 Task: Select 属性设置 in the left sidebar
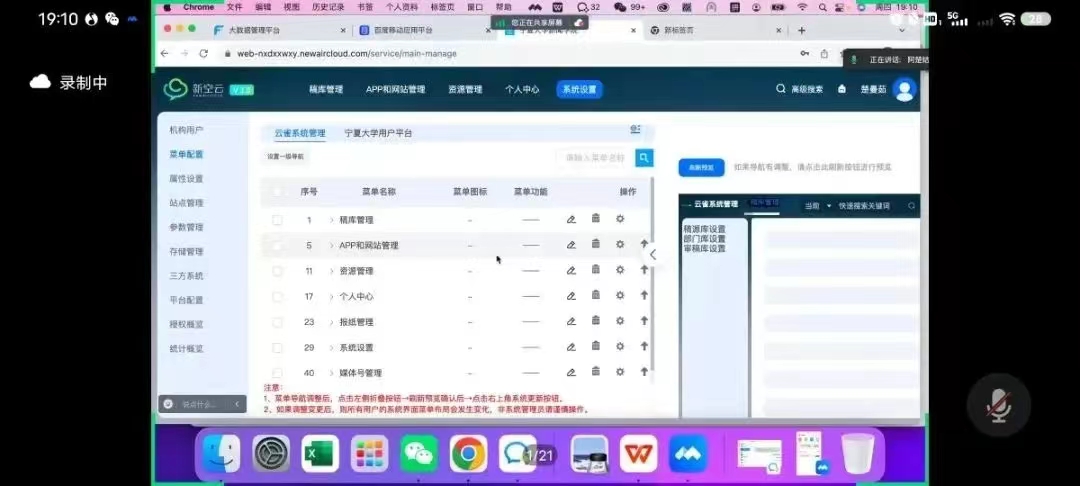pyautogui.click(x=186, y=179)
